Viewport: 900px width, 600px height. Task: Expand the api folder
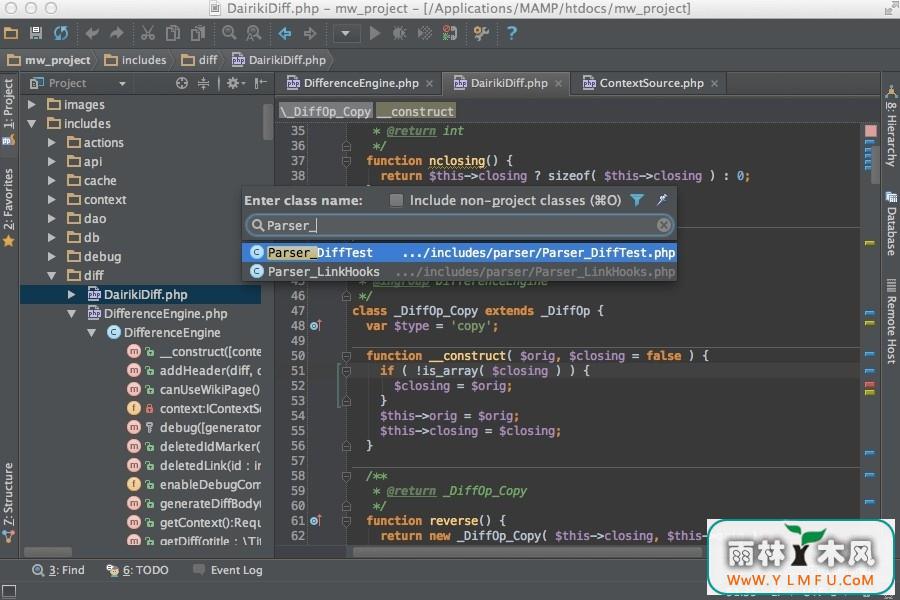point(52,161)
